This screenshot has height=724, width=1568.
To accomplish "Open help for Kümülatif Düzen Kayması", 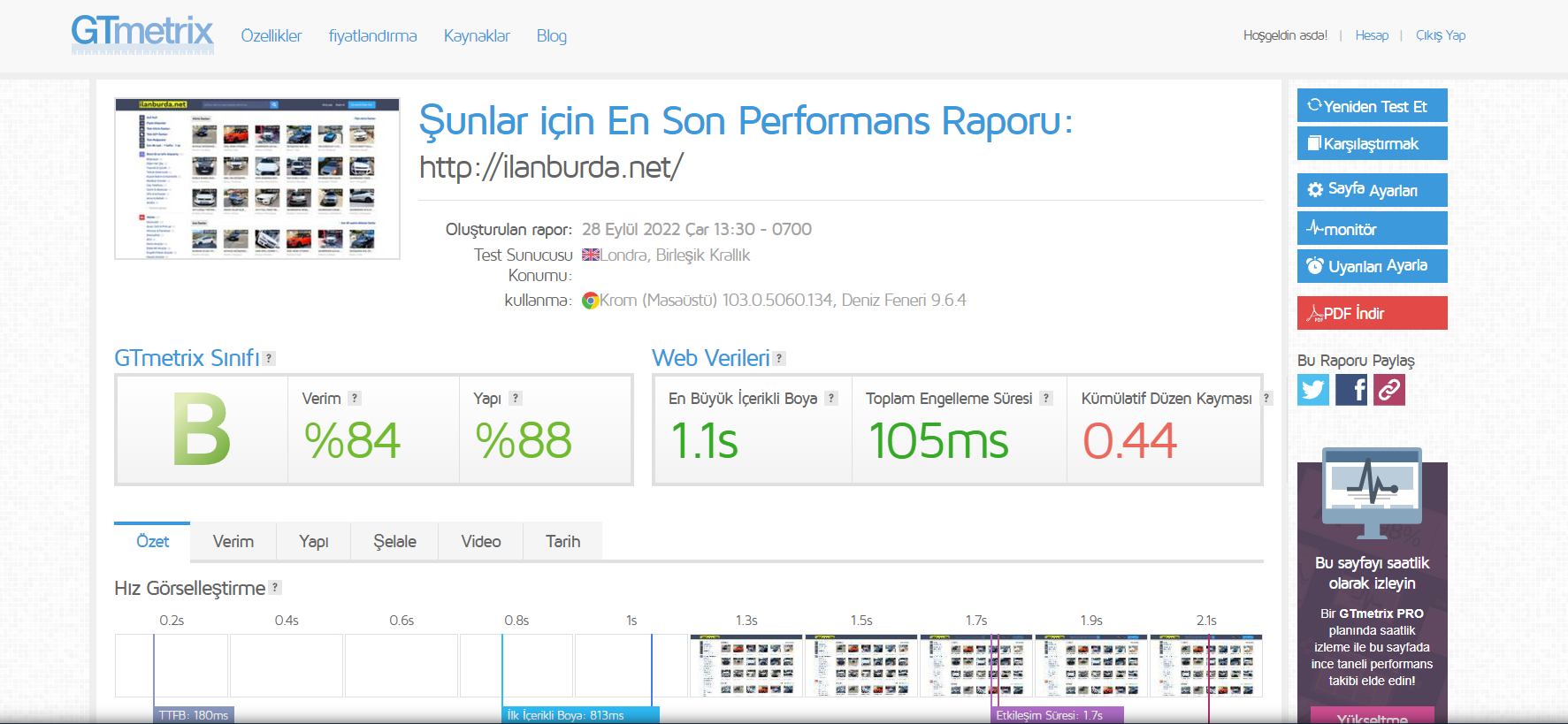I will (1266, 398).
